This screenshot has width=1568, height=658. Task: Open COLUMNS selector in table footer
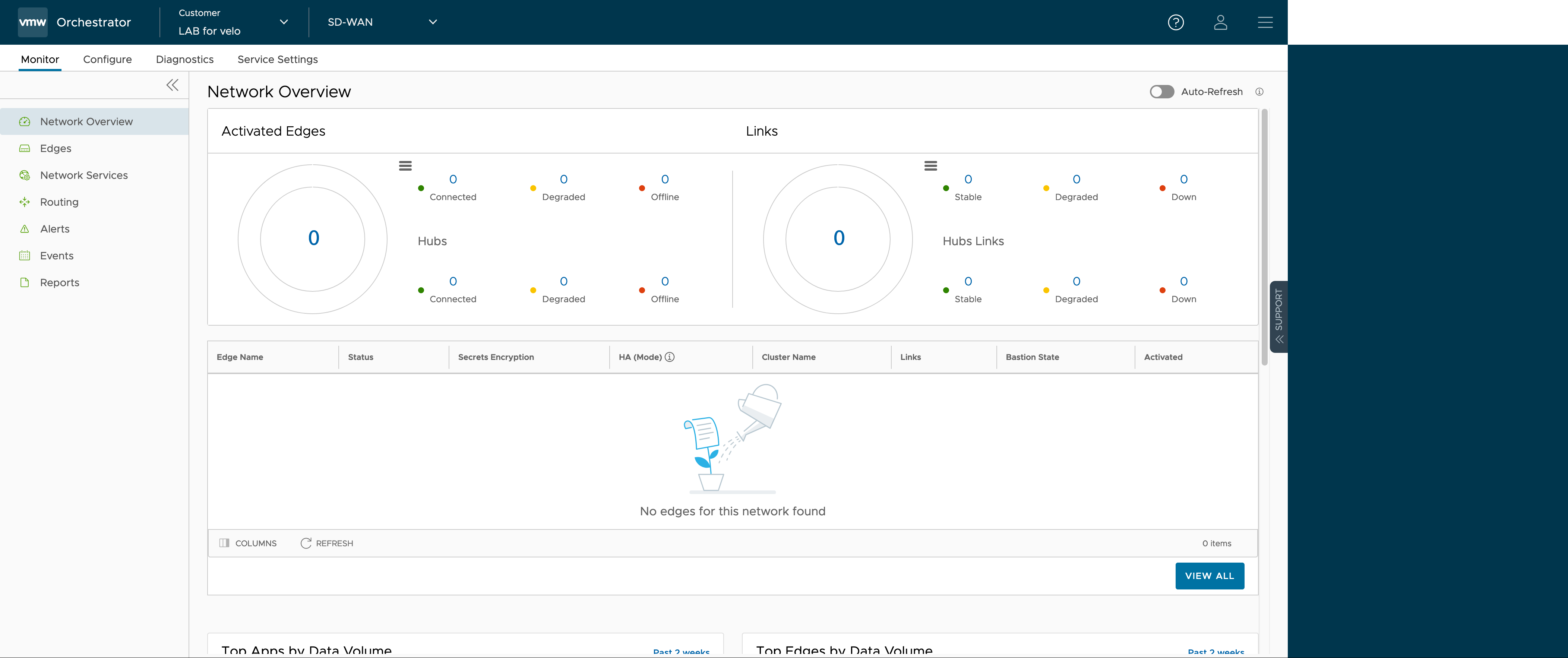point(248,544)
